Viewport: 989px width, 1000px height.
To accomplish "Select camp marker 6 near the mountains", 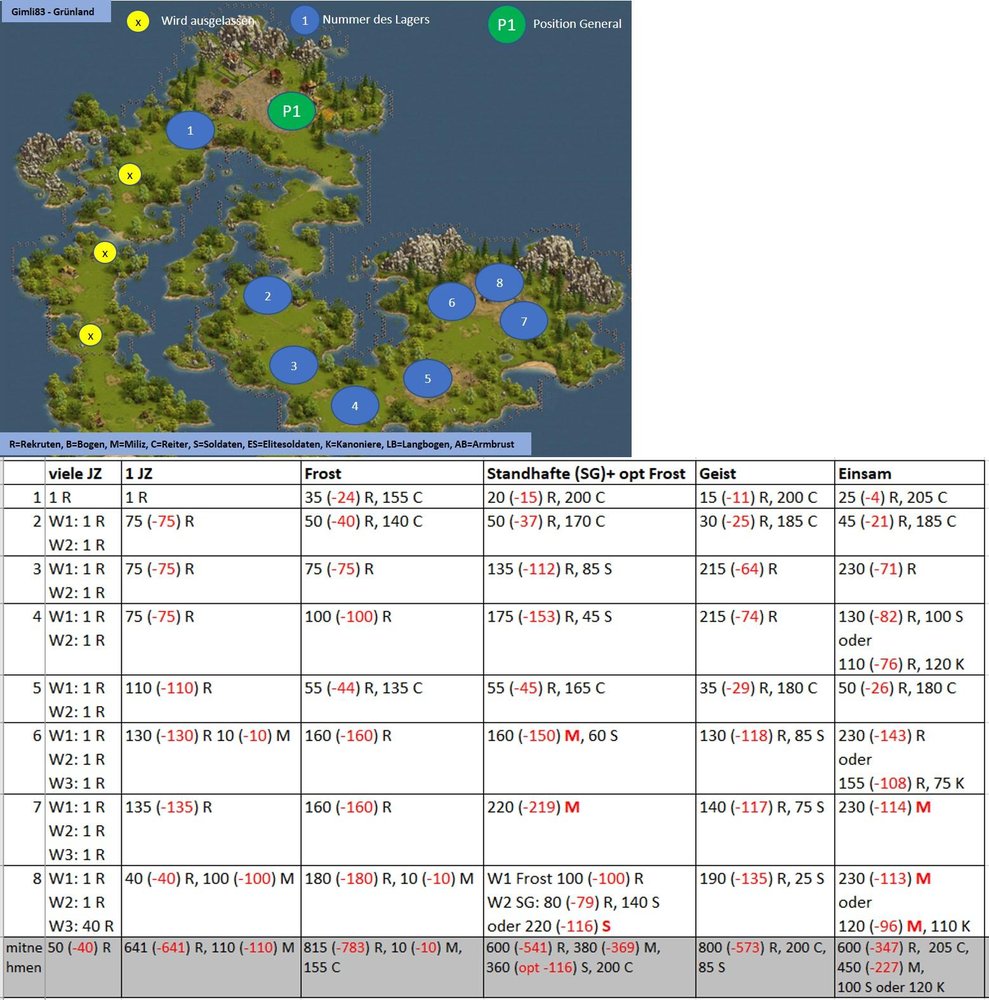I will pyautogui.click(x=451, y=302).
